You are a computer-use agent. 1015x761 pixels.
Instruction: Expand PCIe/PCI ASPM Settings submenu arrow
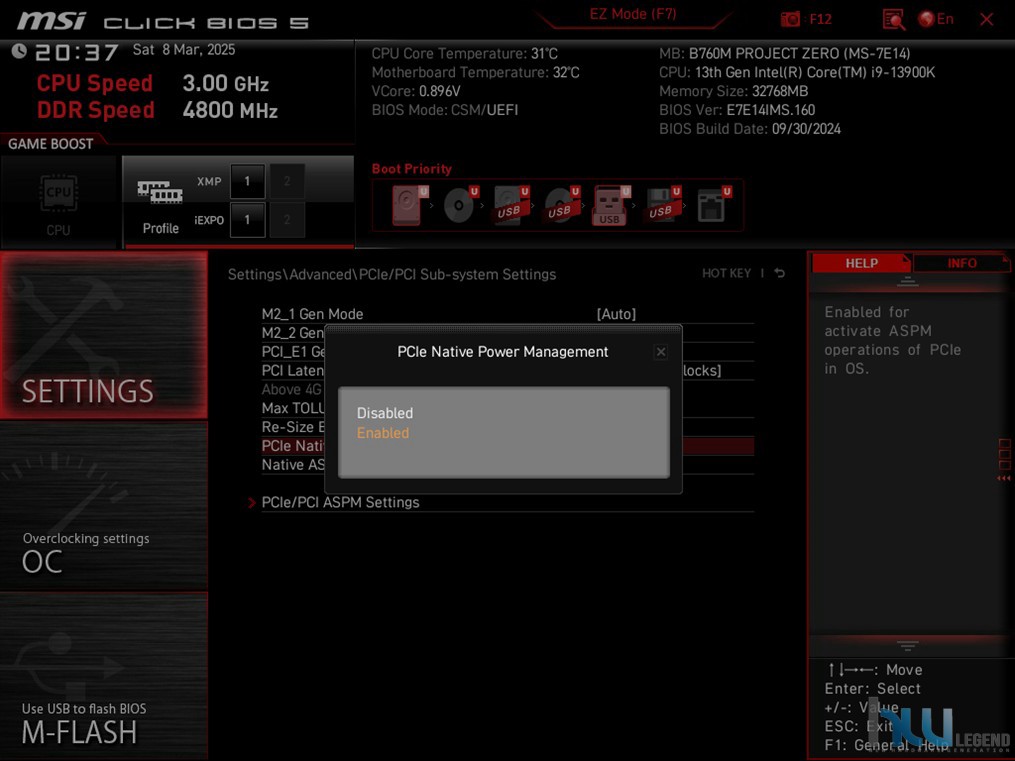click(x=252, y=502)
